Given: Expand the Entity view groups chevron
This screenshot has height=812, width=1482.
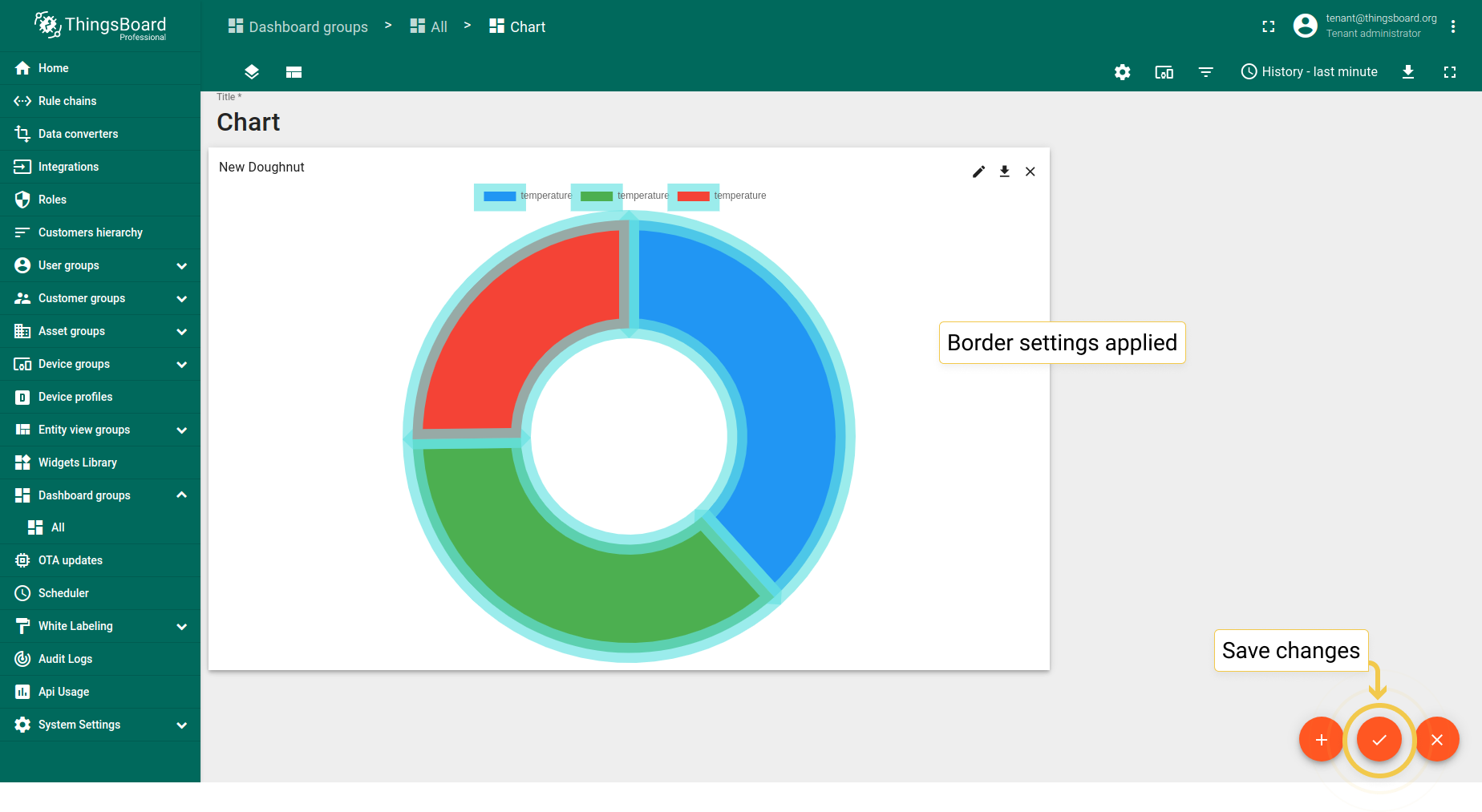Looking at the screenshot, I should 182,430.
